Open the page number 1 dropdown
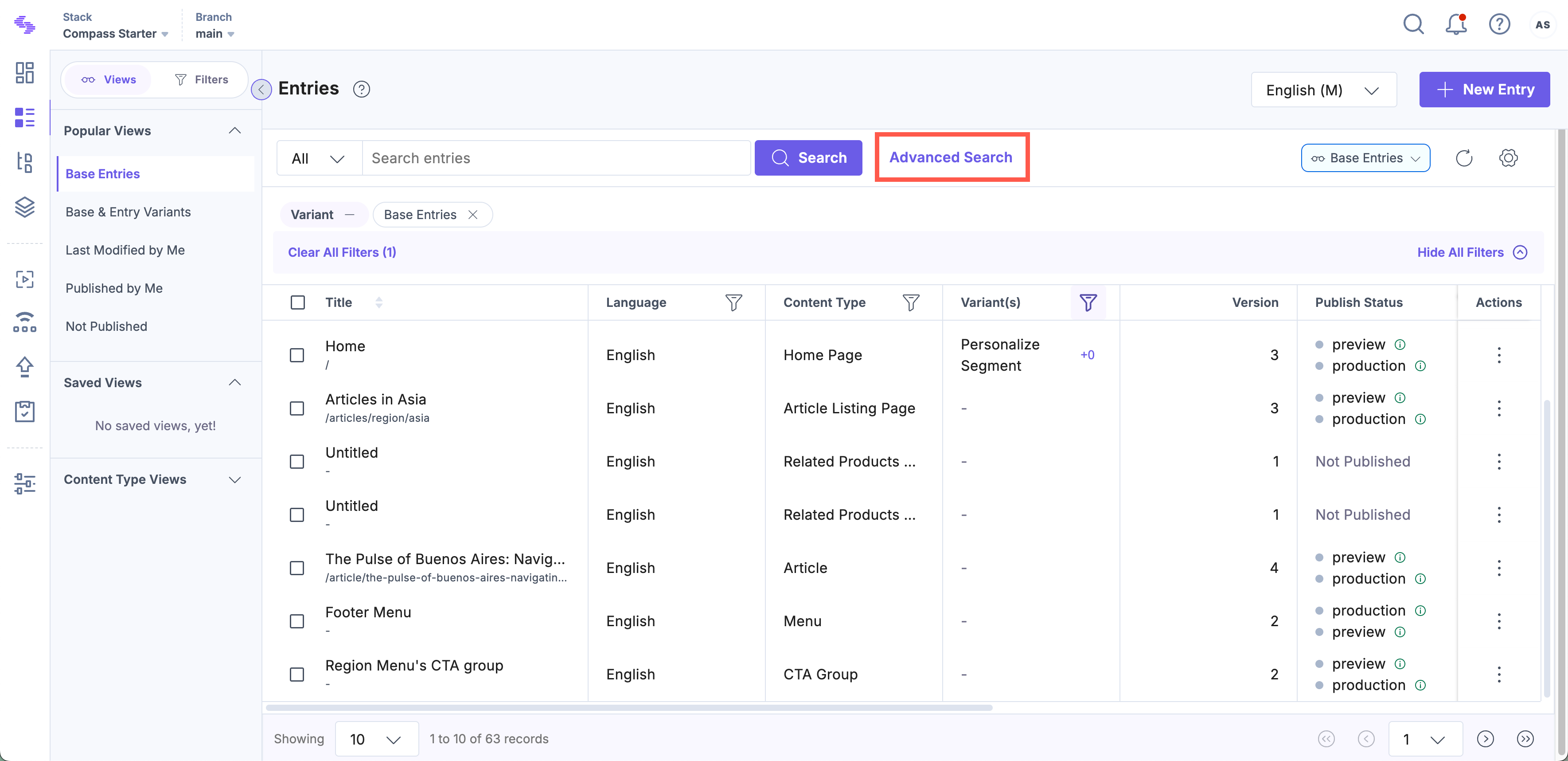1568x761 pixels. (1425, 739)
